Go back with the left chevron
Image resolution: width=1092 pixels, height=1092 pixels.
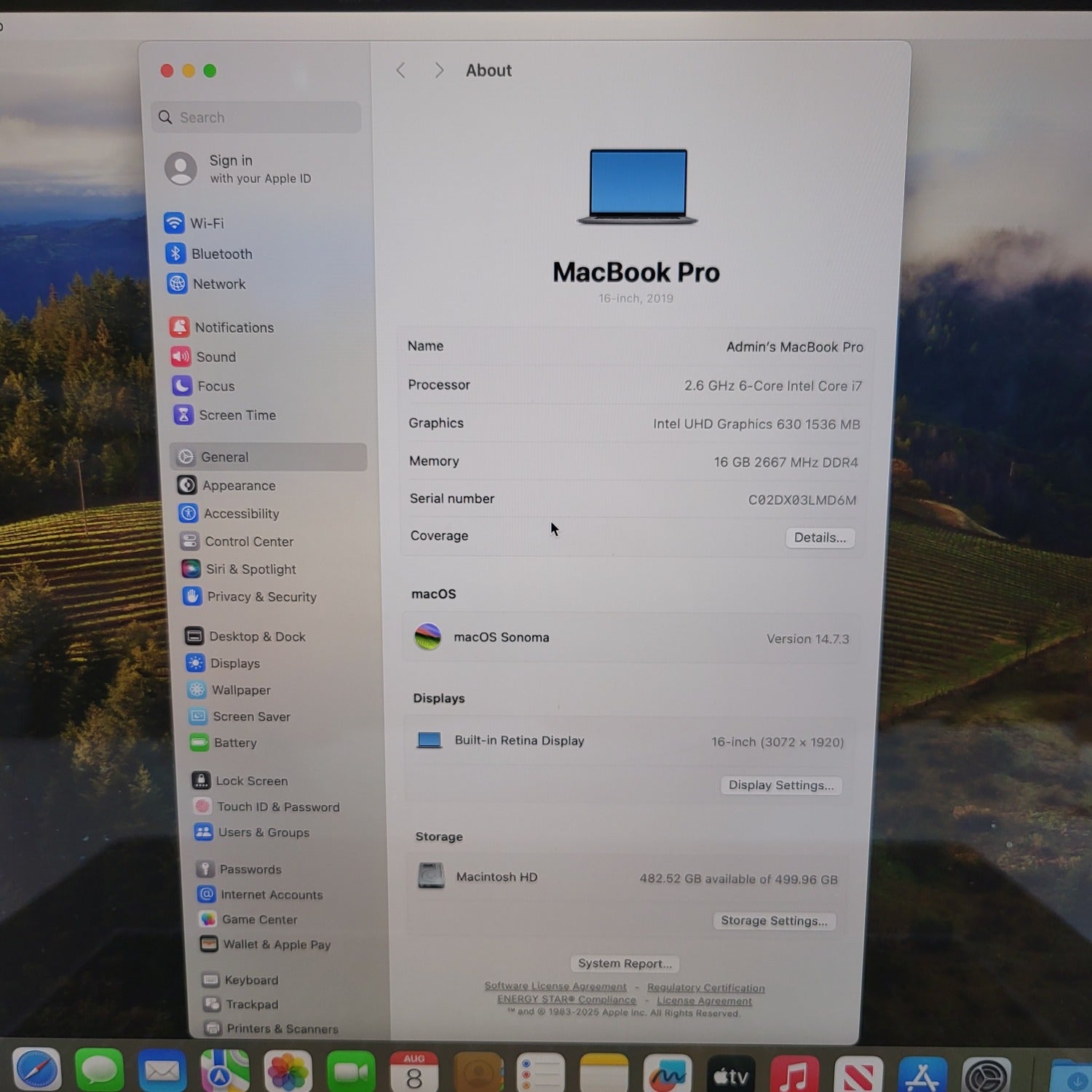(x=401, y=71)
